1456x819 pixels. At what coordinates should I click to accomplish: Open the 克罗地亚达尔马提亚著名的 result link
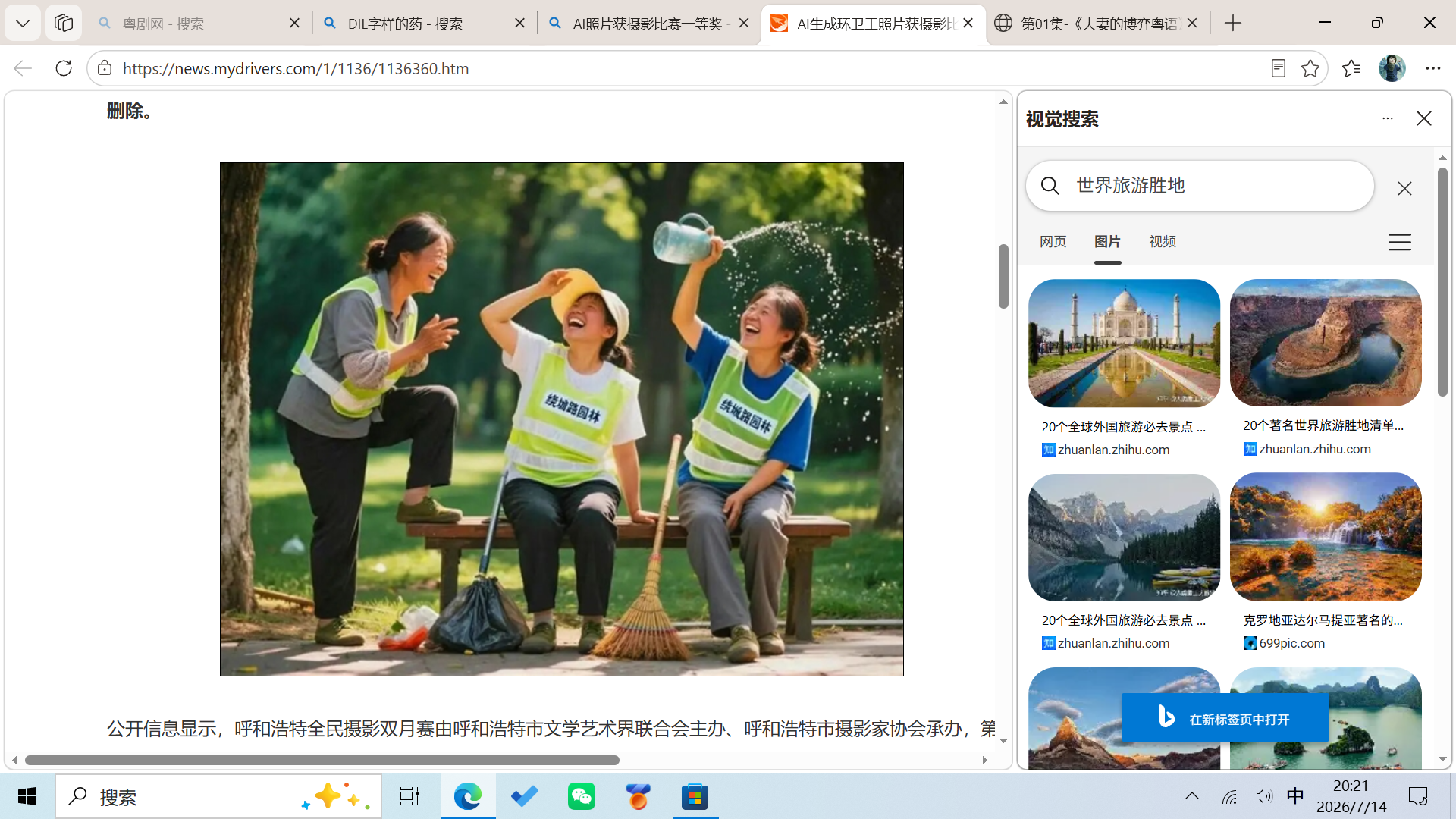[1323, 620]
